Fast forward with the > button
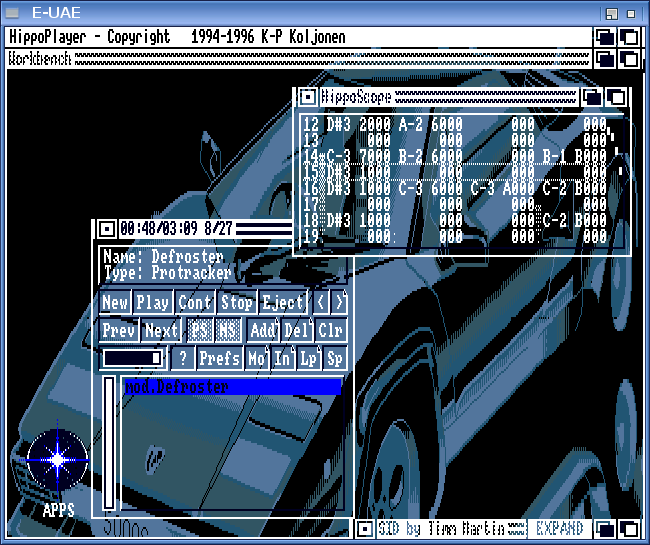Viewport: 650px width, 545px height. tap(339, 302)
